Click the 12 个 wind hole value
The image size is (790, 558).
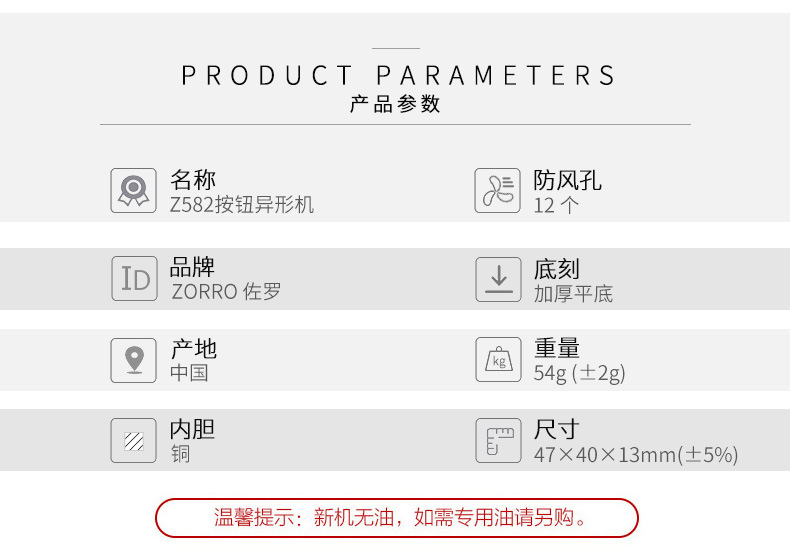556,205
